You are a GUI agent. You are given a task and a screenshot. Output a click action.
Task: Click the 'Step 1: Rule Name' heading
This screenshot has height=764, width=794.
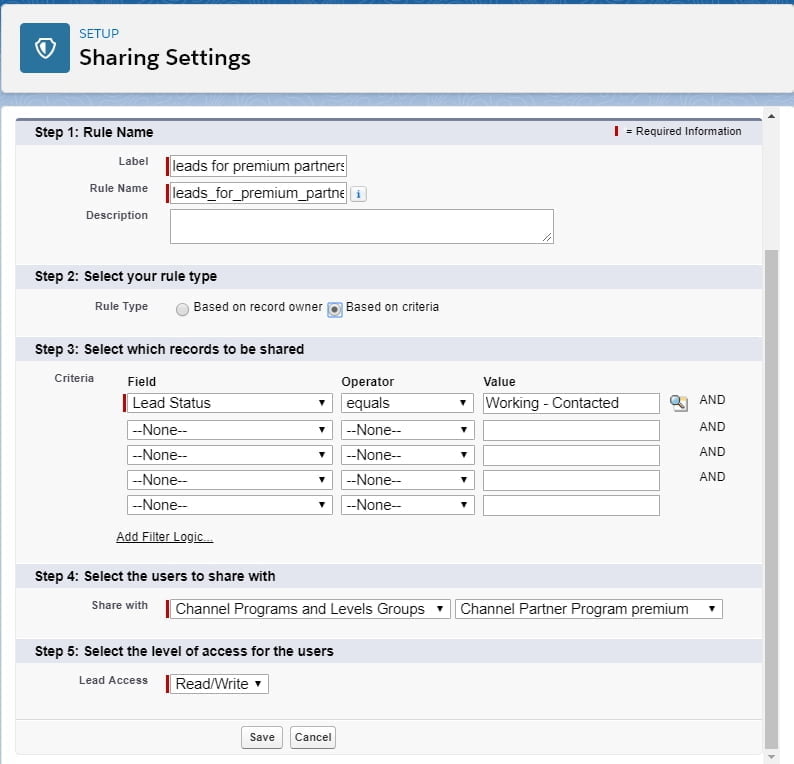point(94,132)
